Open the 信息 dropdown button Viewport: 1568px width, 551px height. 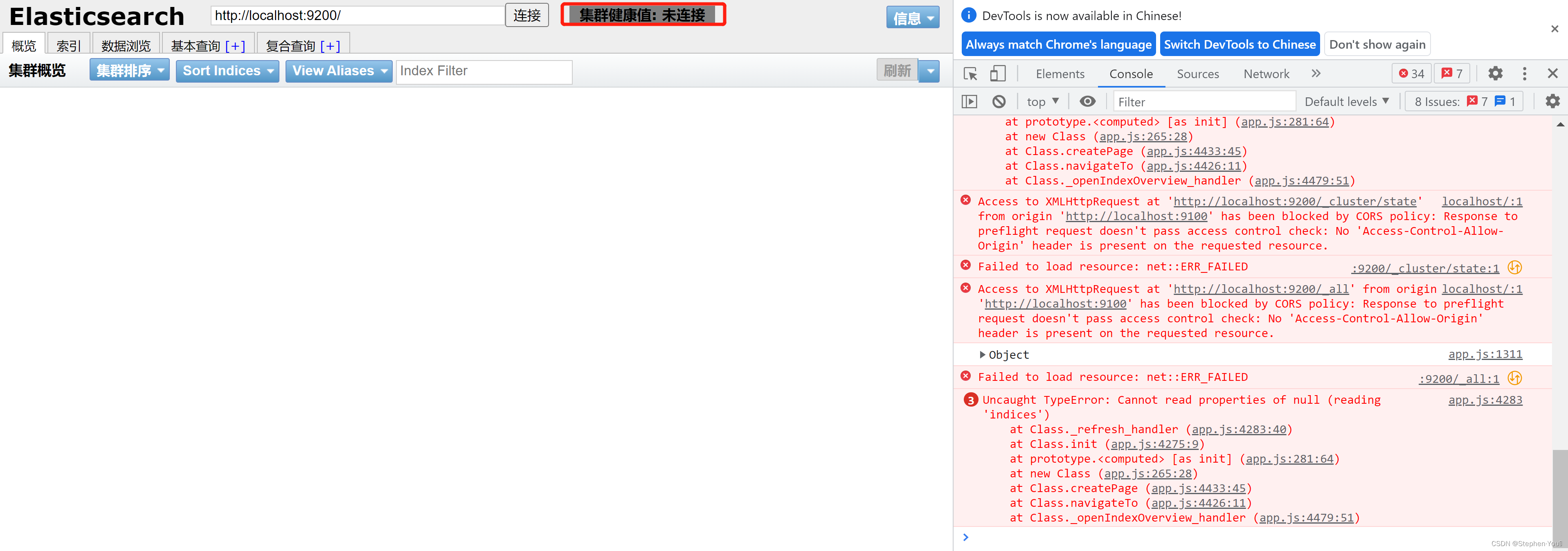(x=912, y=18)
